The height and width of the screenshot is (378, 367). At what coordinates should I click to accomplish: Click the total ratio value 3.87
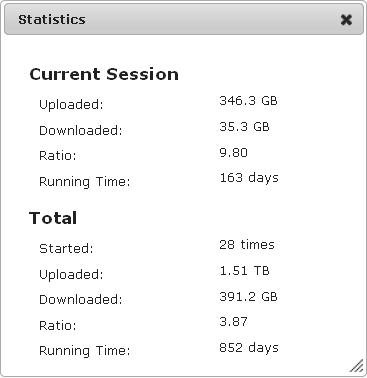tap(233, 322)
